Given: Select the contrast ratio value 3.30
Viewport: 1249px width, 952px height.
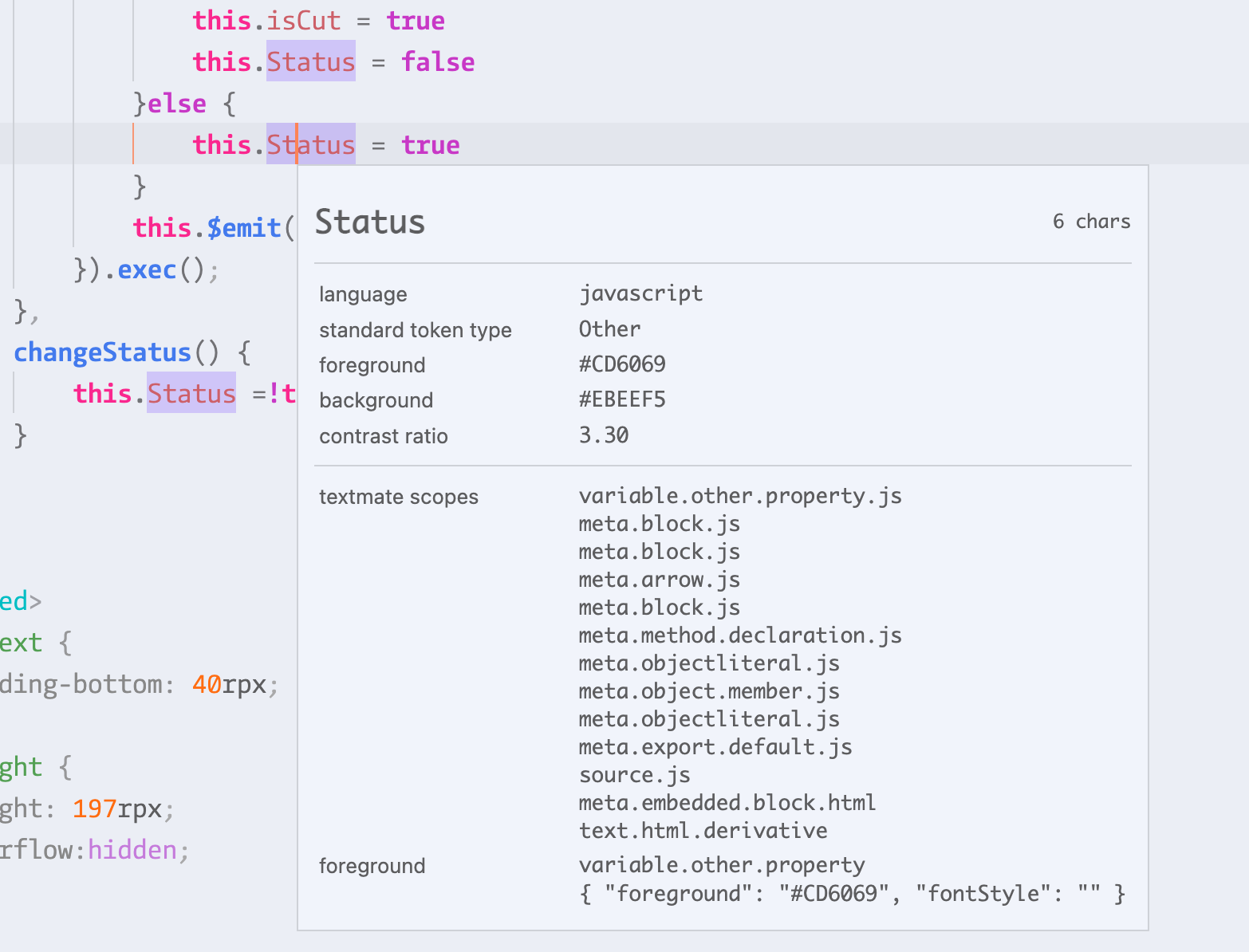Looking at the screenshot, I should [604, 435].
